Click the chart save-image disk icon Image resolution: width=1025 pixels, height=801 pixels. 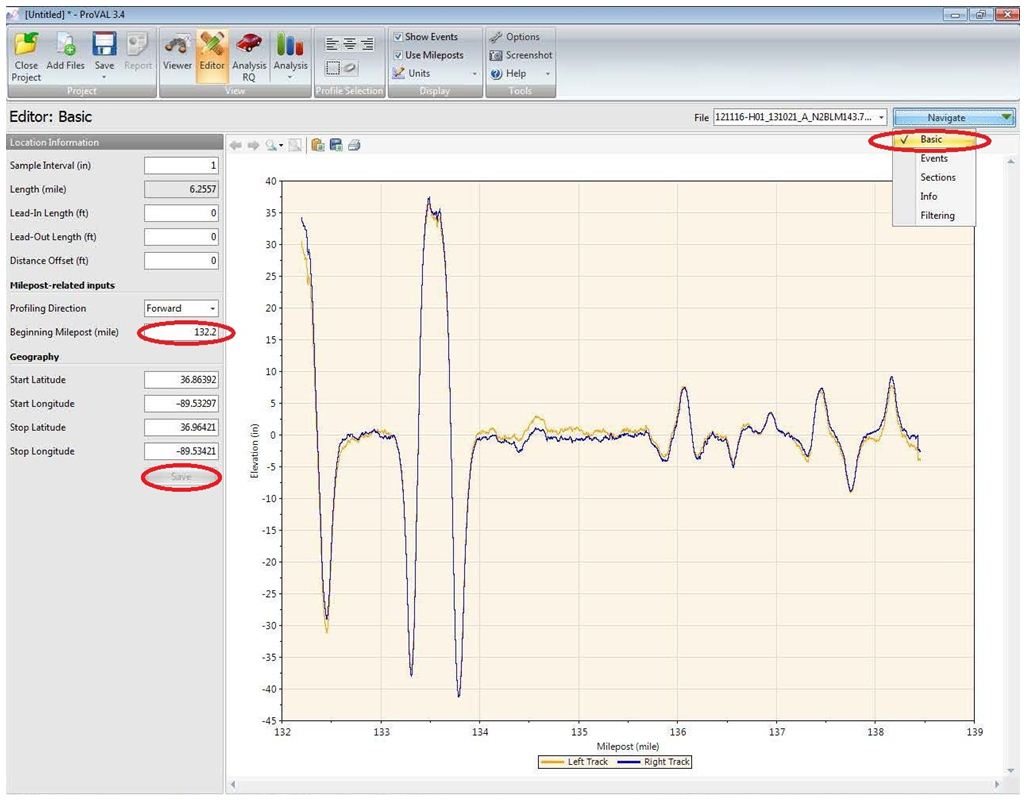pos(336,145)
